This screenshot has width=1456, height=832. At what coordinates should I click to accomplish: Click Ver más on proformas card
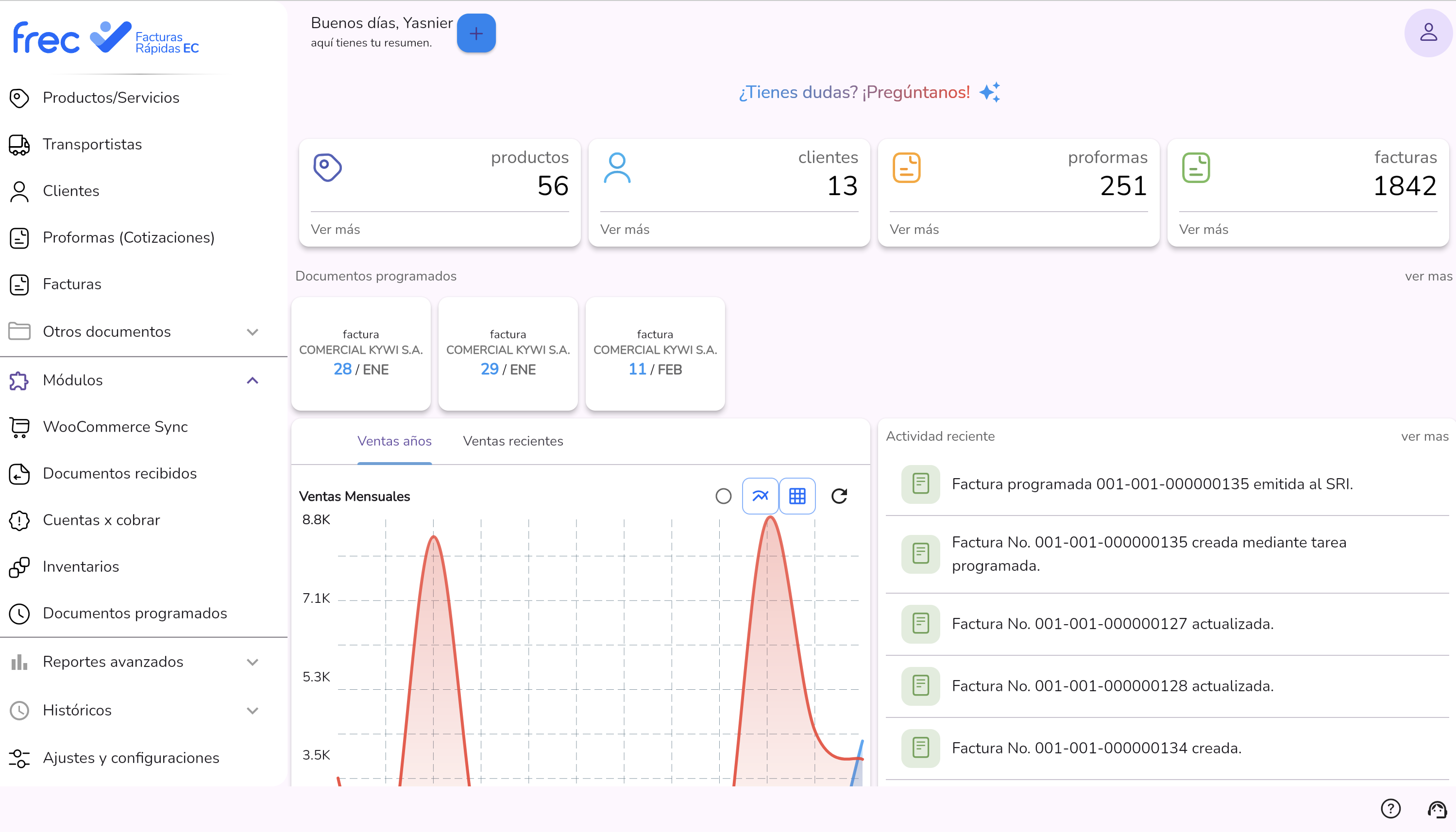click(914, 229)
